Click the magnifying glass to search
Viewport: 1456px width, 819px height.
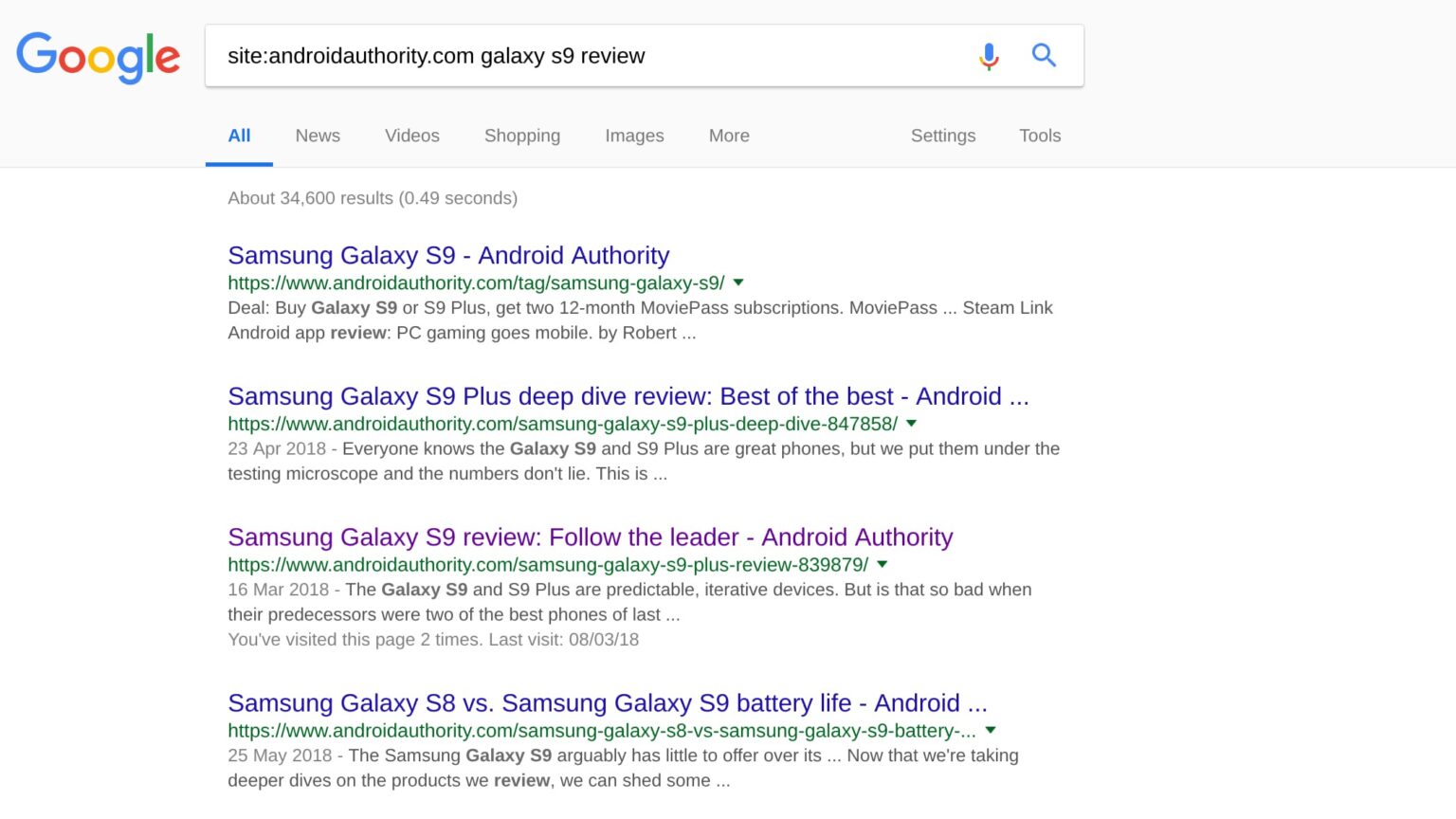click(x=1044, y=55)
